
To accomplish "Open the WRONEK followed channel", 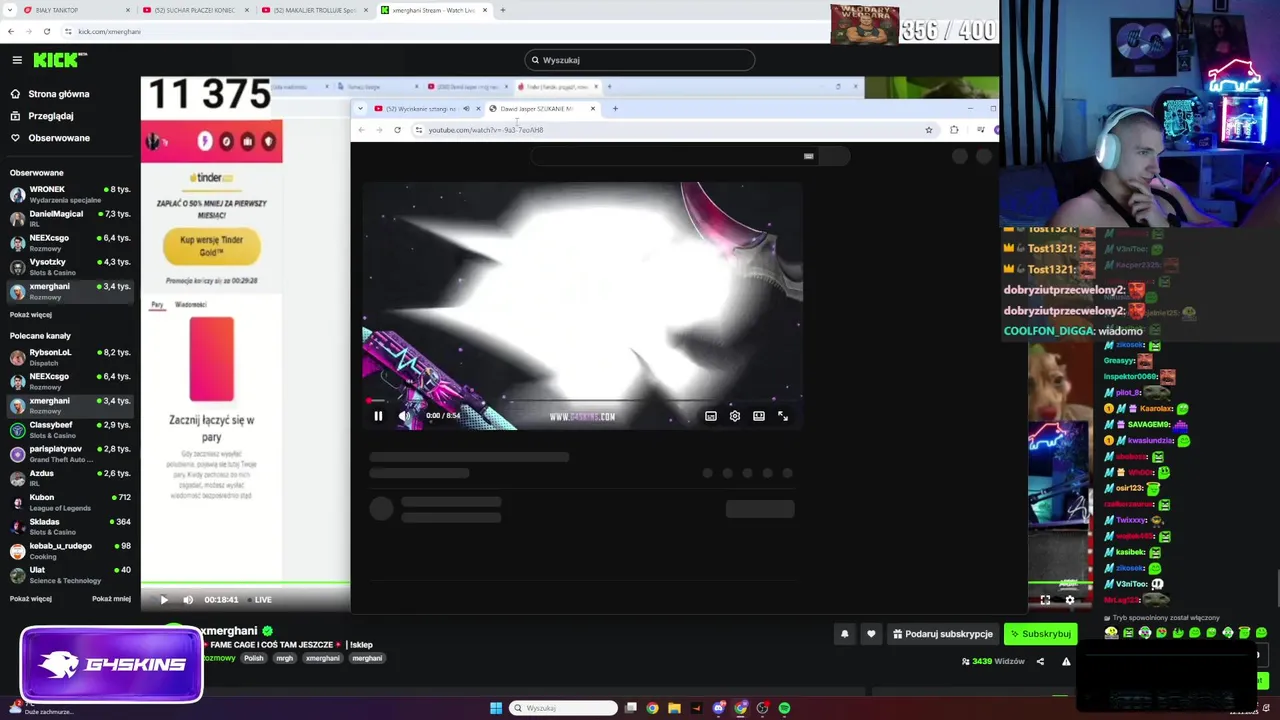I will tap(69, 193).
